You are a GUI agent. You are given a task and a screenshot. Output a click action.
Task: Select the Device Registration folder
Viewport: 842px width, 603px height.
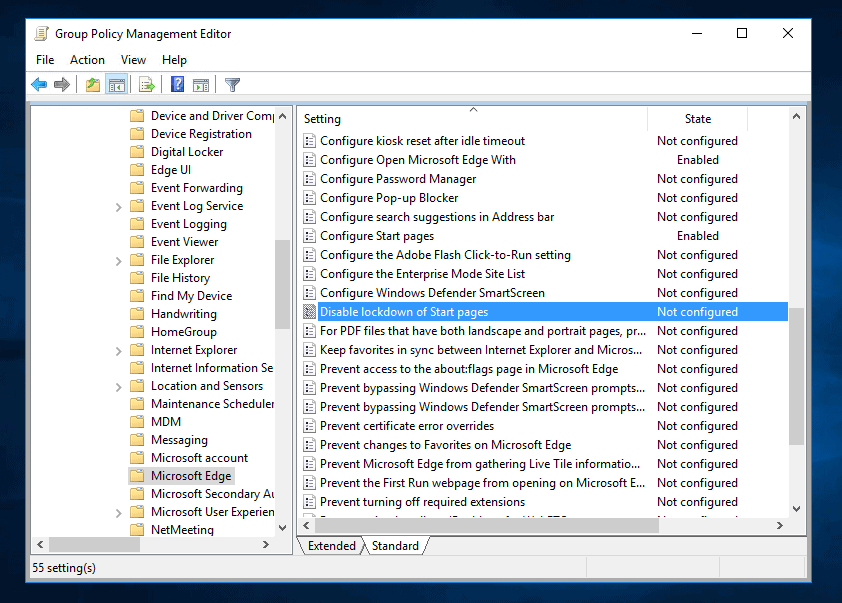click(x=201, y=134)
